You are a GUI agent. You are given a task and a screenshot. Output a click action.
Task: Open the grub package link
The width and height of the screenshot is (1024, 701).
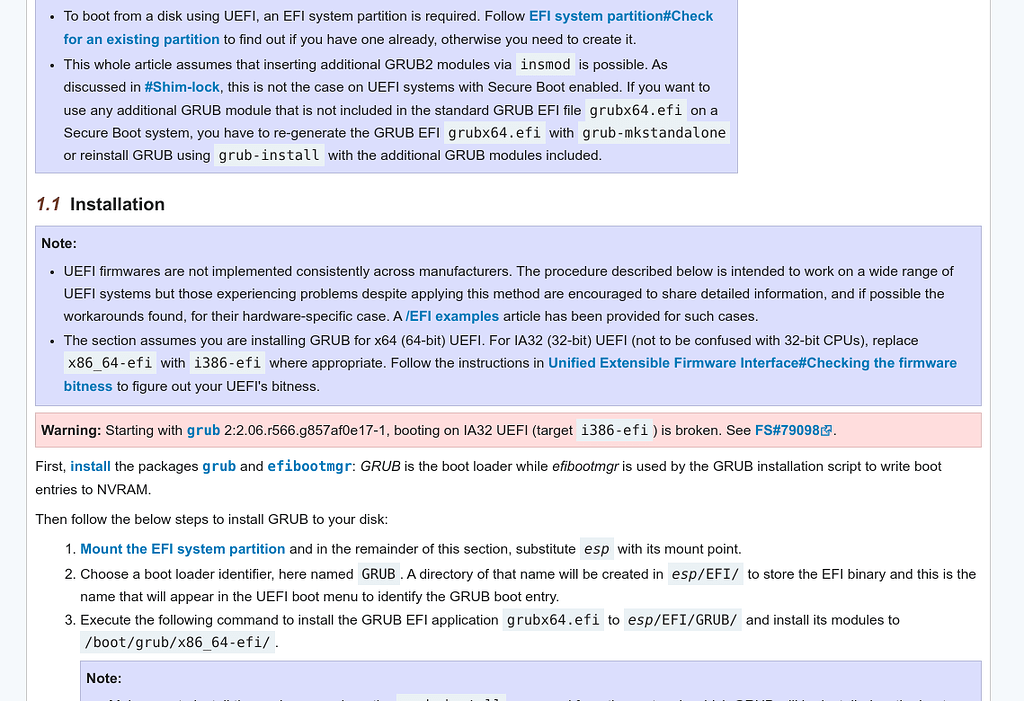[x=219, y=465]
